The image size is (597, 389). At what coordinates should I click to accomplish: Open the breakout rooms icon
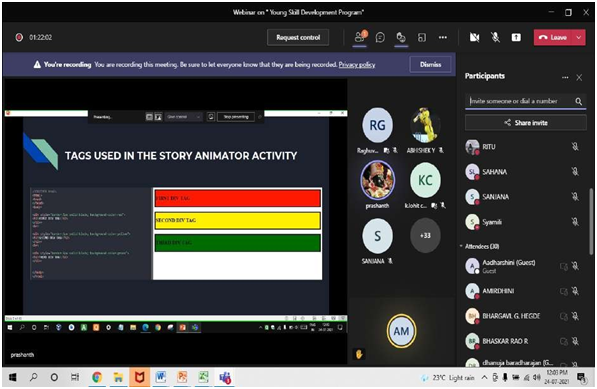(422, 37)
